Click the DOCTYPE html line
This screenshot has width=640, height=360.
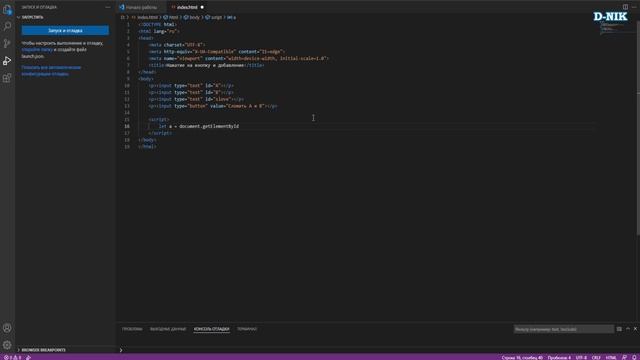click(157, 24)
